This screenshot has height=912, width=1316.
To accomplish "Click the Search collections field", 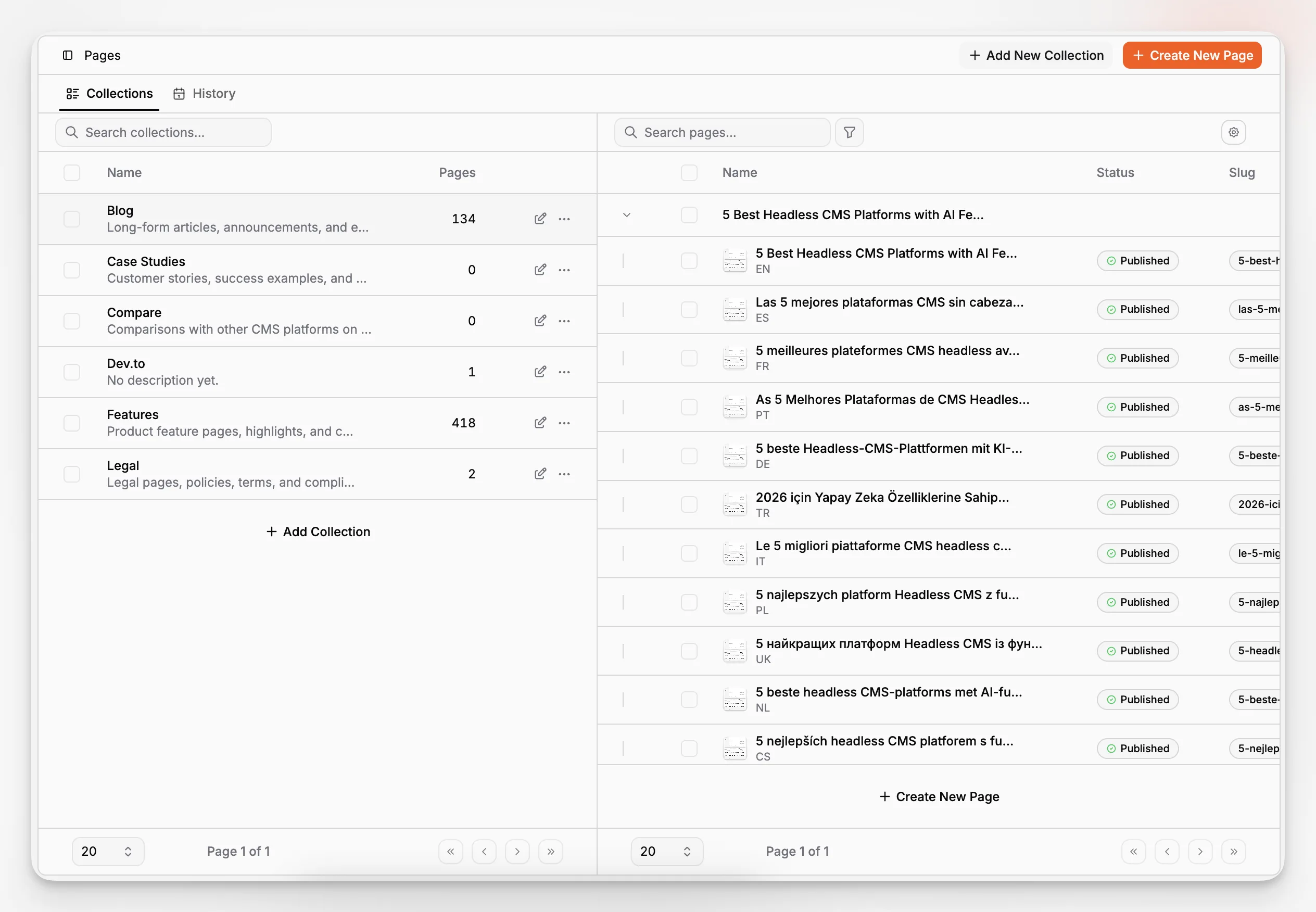I will click(x=163, y=133).
